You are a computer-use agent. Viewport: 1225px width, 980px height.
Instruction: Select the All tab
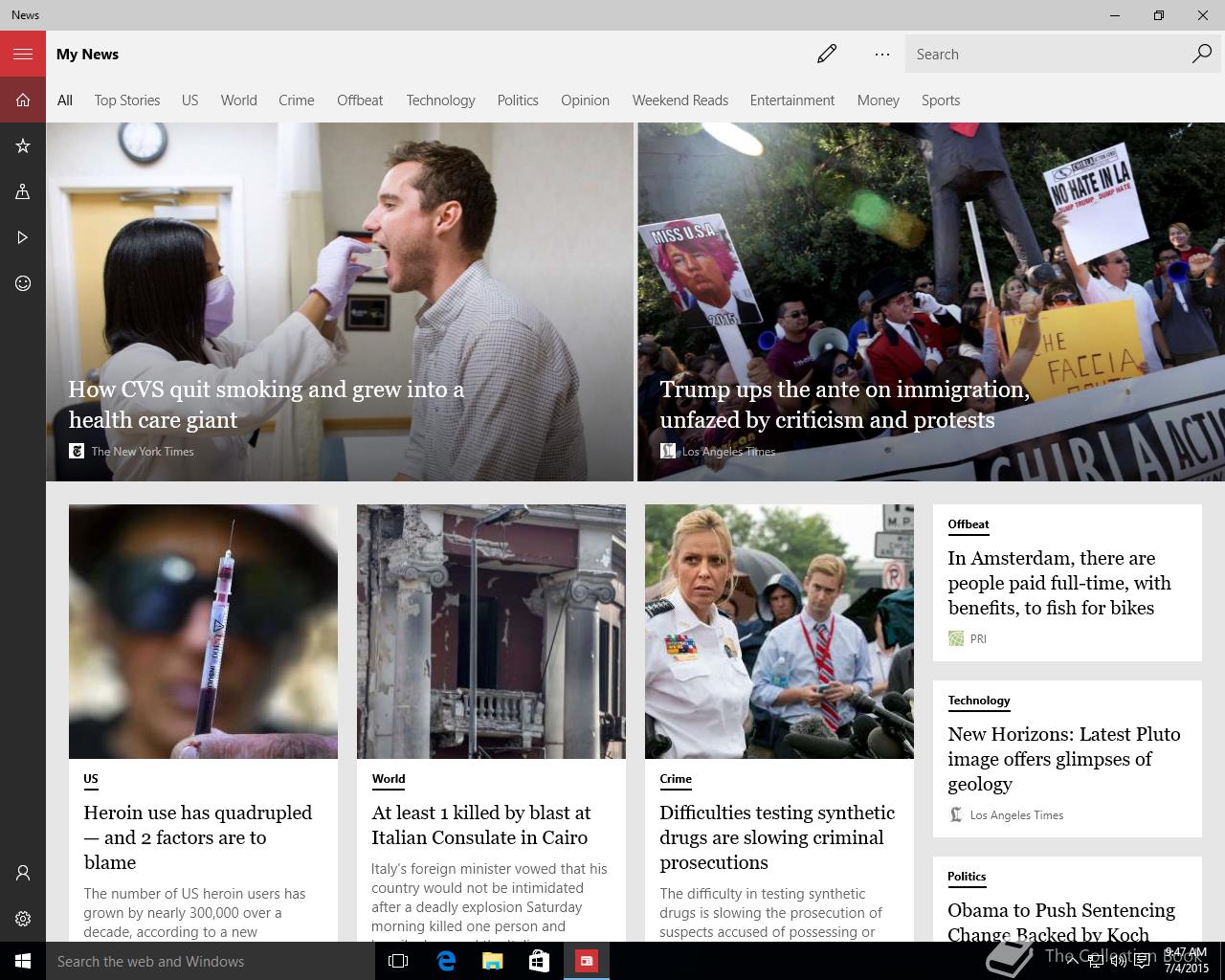coord(64,100)
